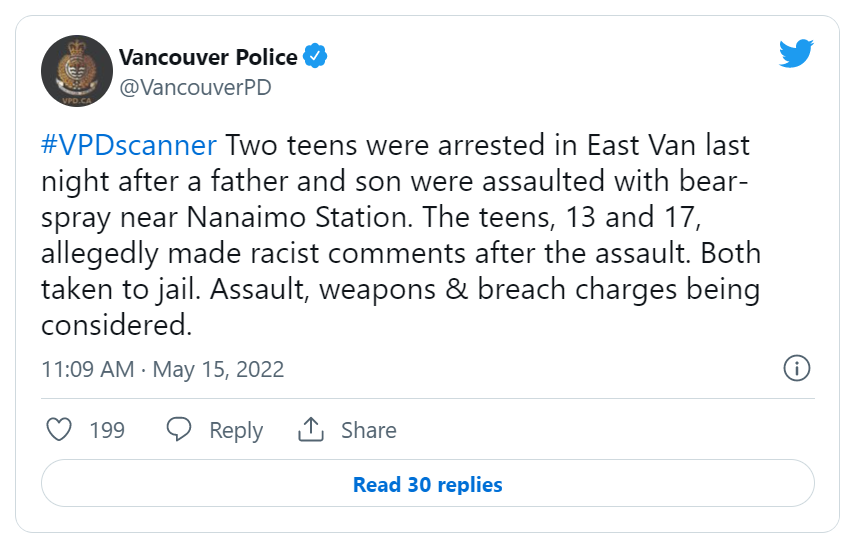Open the #VPDscanner hashtag
The height and width of the screenshot is (542, 855).
click(129, 146)
